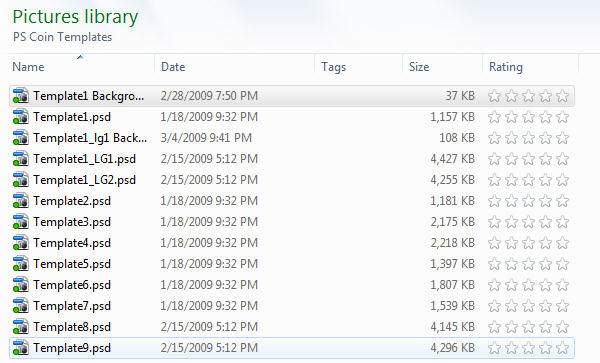Screen dimensions: 600x363
Task: Click the Template2.psd file icon
Action: (20, 201)
